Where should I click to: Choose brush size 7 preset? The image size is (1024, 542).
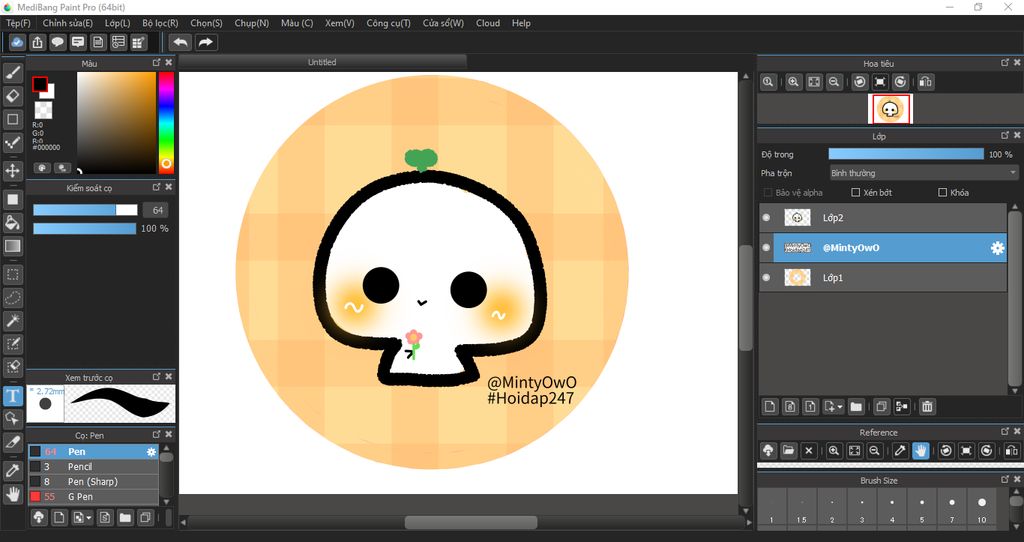[x=952, y=507]
